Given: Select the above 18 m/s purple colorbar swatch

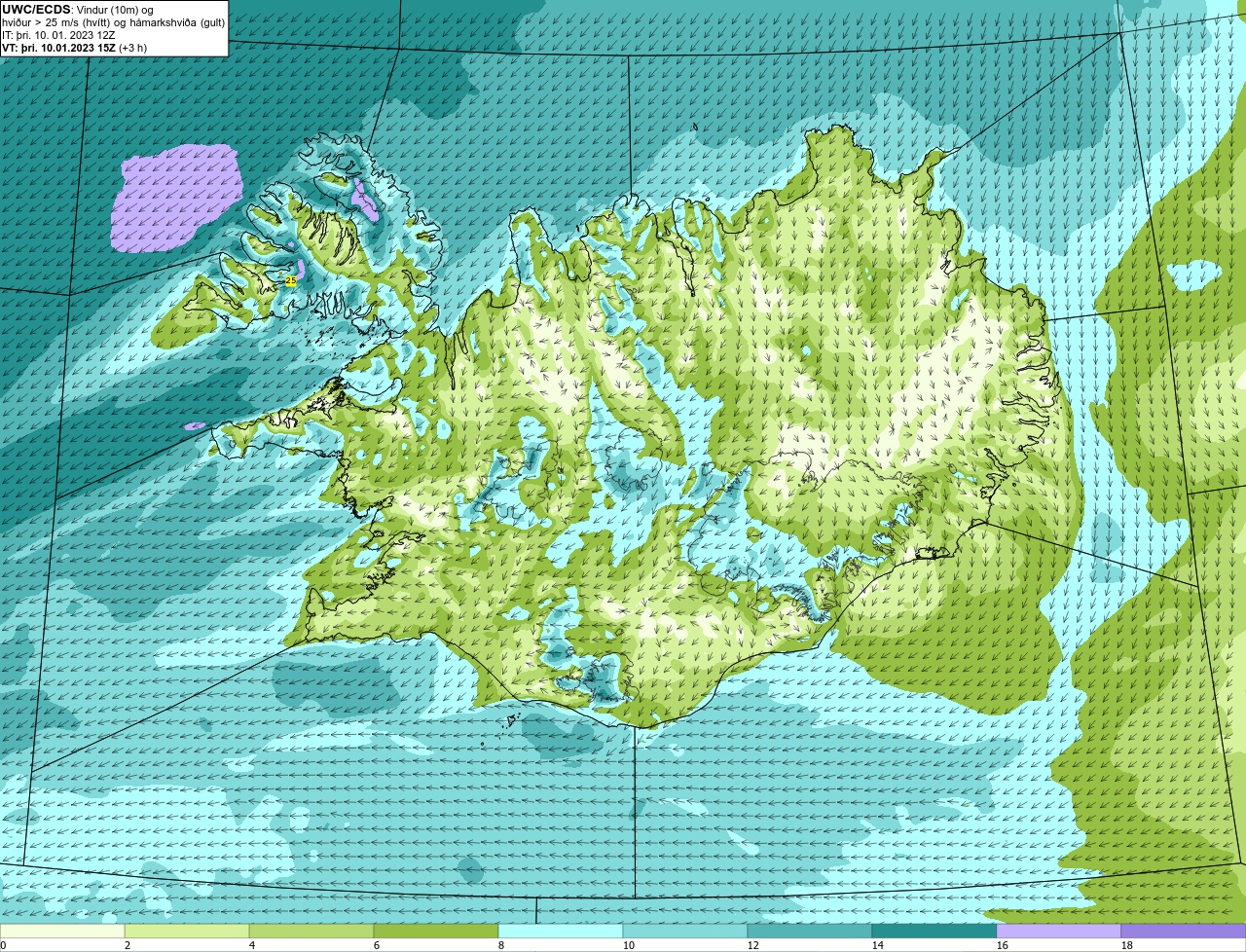Looking at the screenshot, I should (x=1184, y=932).
